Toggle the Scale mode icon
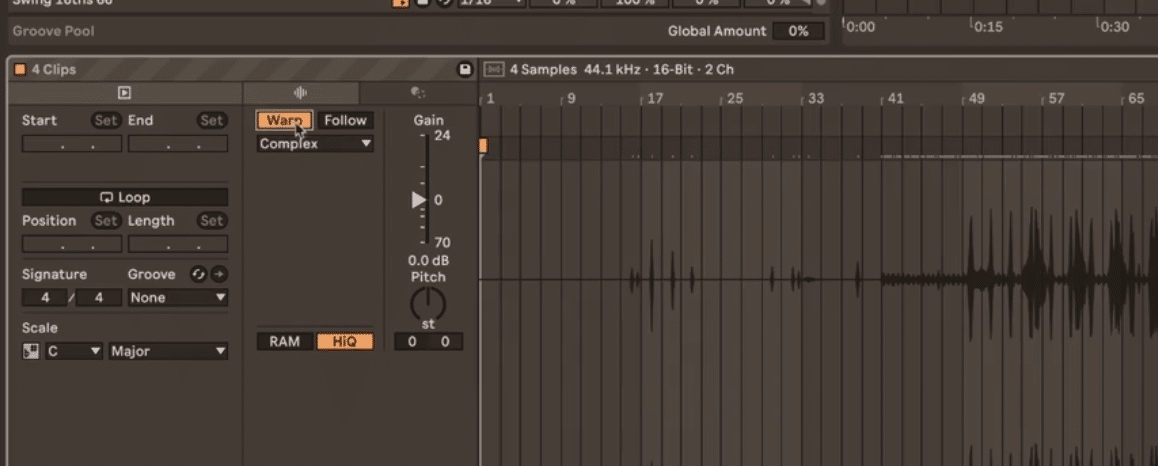This screenshot has width=1158, height=466. (x=30, y=352)
